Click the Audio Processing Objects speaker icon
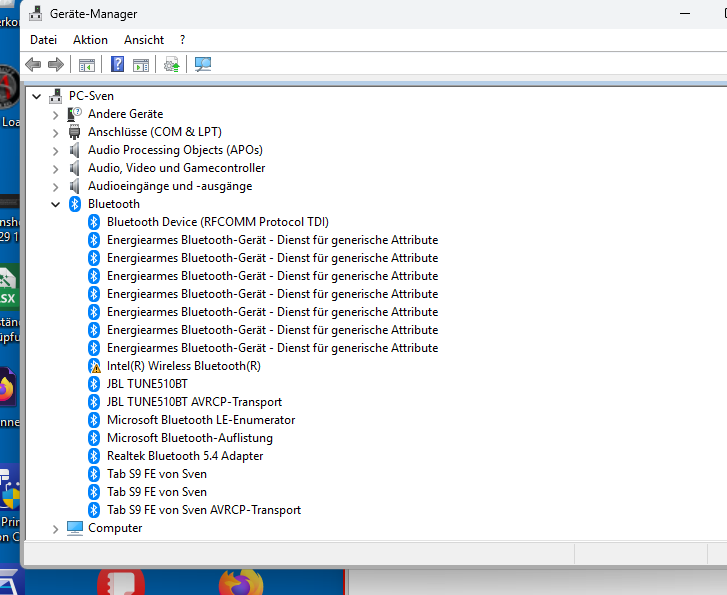Screen dimensions: 727x595 [x=74, y=150]
